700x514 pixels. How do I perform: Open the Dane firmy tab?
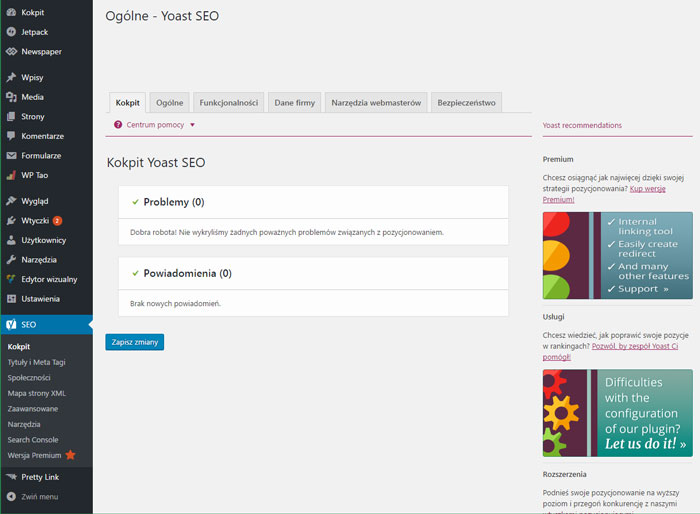[x=295, y=103]
